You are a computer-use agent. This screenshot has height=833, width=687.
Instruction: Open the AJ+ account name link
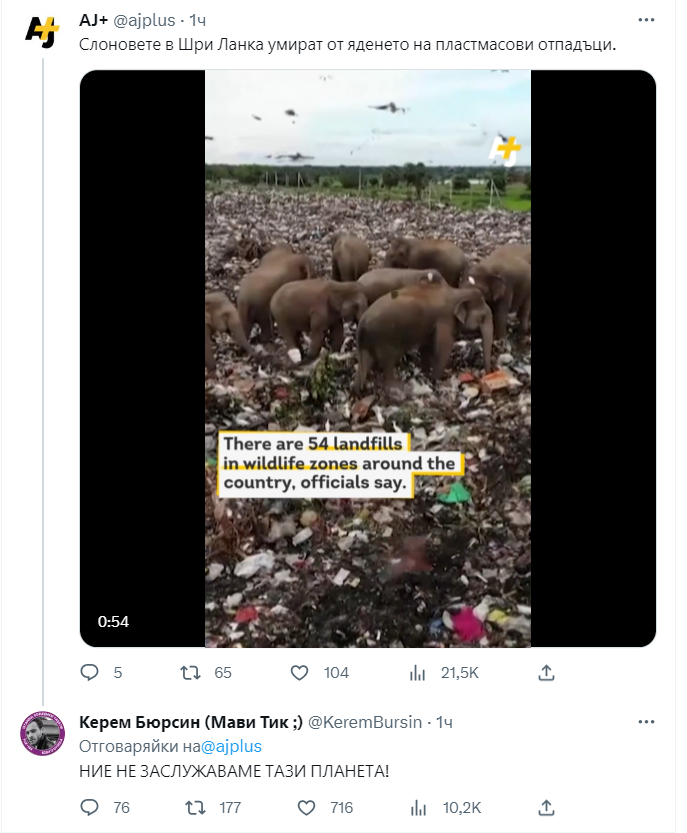[95, 21]
